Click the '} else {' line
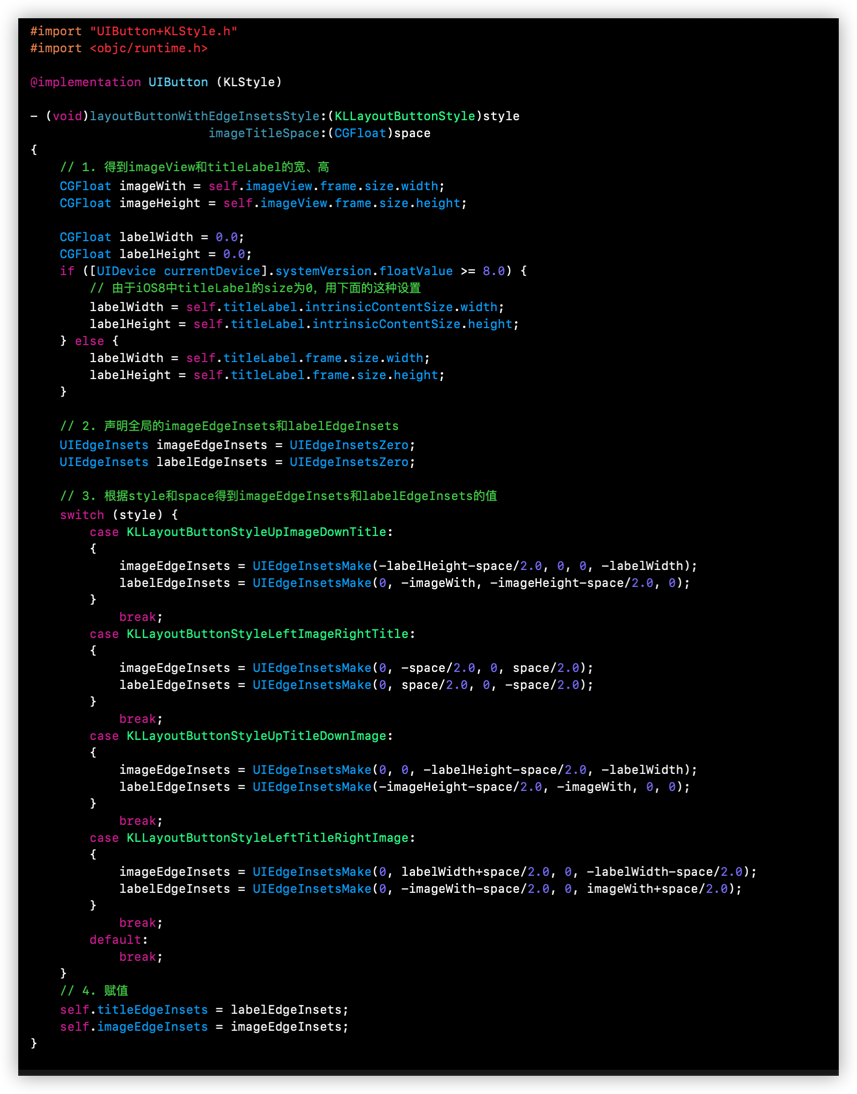The image size is (857, 1094). [89, 341]
